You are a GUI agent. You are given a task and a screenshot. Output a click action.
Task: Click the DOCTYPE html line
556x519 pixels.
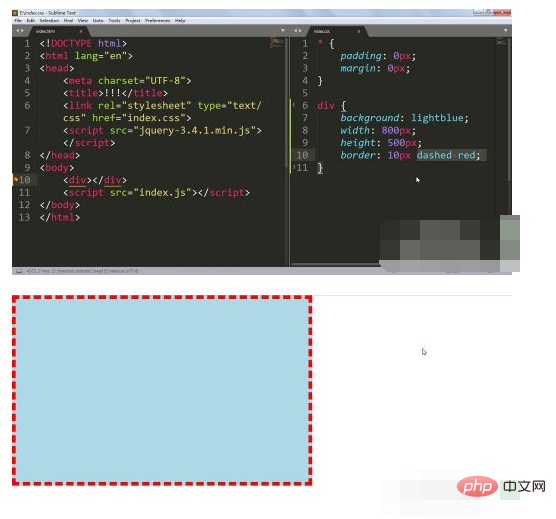click(x=83, y=44)
